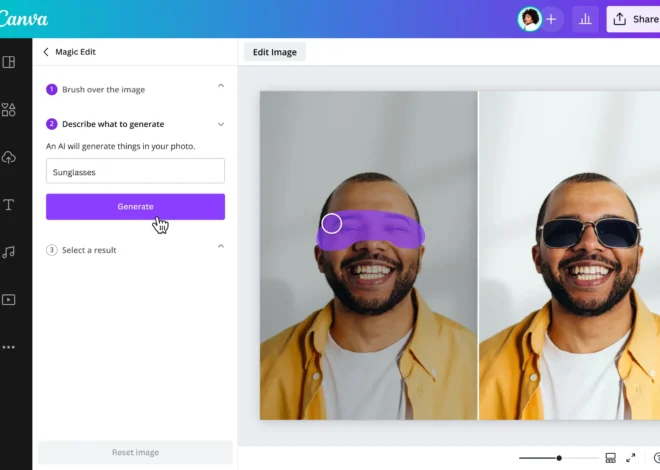
Task: Go back using the Magic Edit arrow
Action: [x=46, y=52]
